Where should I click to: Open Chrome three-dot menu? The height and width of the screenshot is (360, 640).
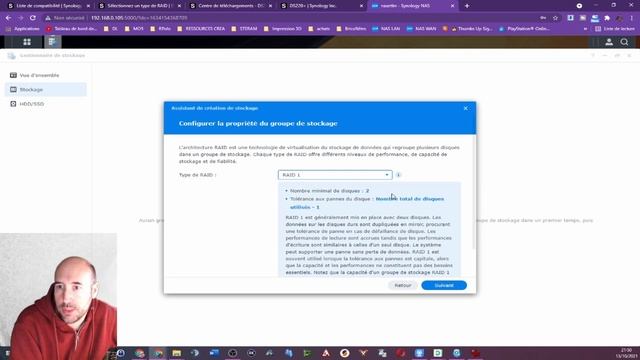[631, 18]
